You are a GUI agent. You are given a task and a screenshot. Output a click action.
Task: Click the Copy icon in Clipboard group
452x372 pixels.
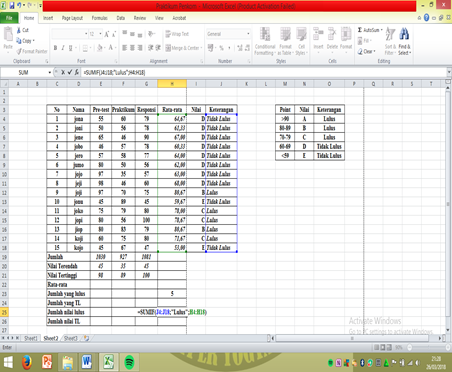19,41
